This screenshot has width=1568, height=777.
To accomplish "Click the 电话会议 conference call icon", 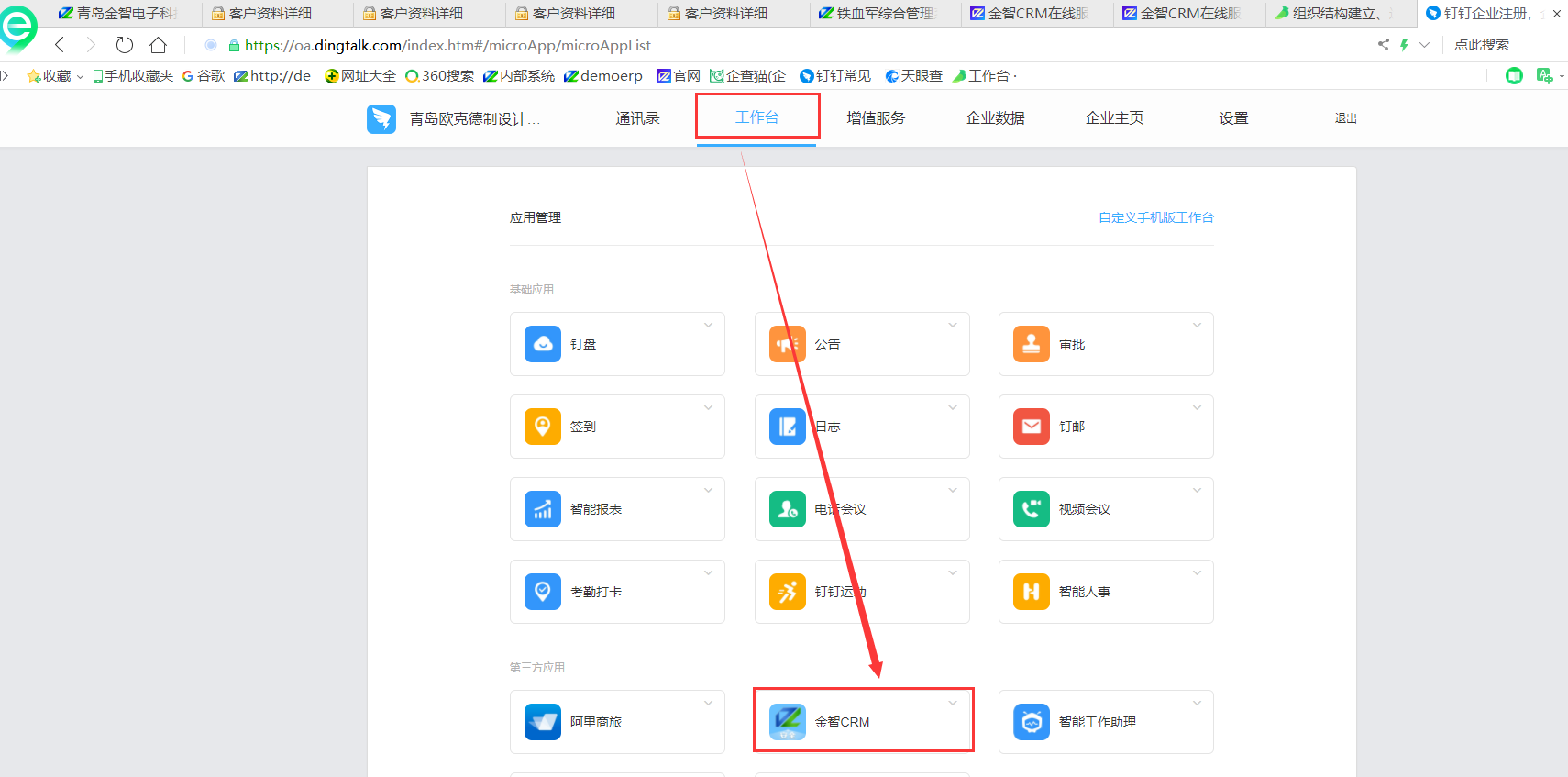I will coord(787,509).
